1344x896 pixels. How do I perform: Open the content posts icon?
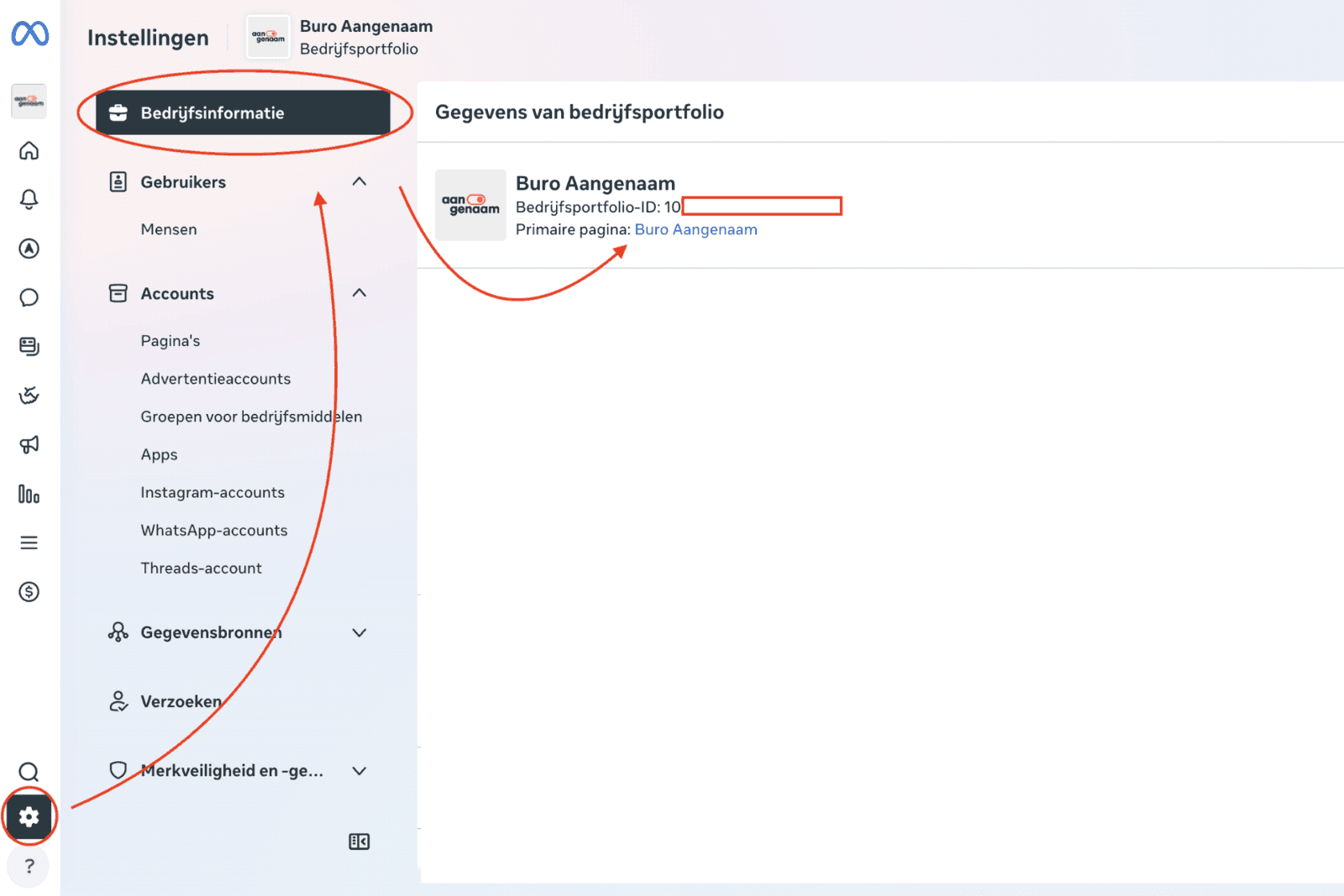click(29, 346)
